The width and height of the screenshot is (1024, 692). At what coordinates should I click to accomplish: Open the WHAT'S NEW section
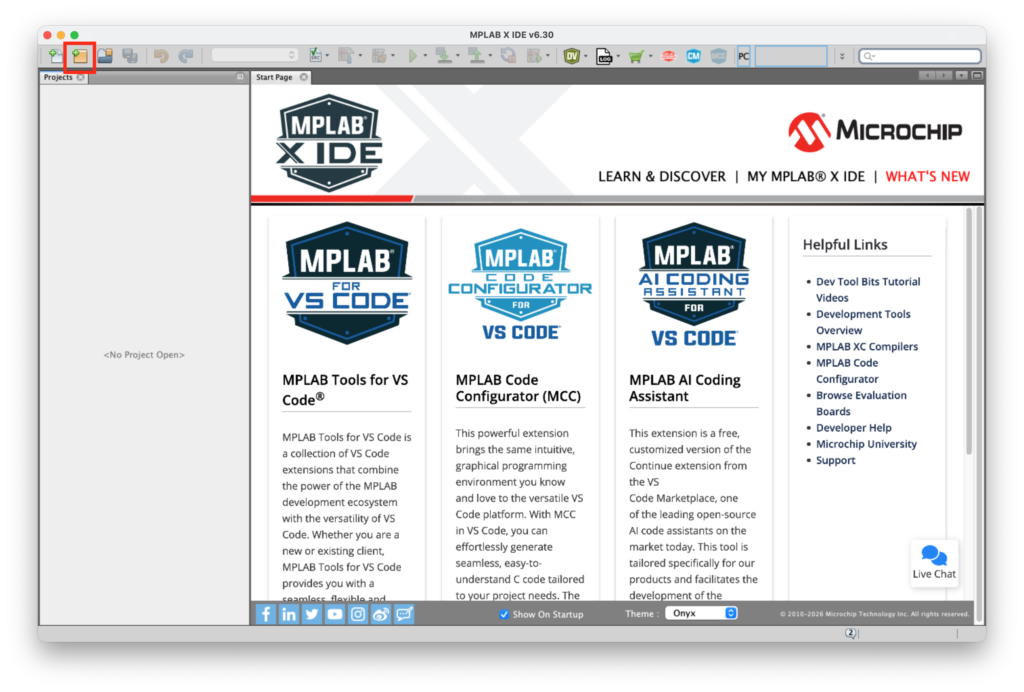click(x=927, y=176)
